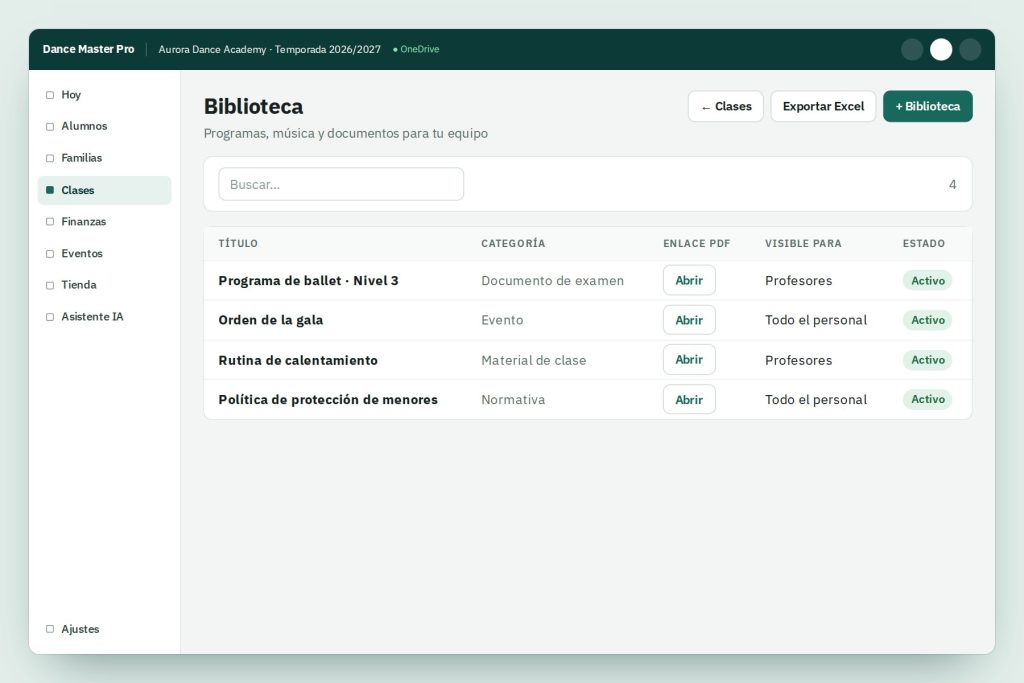
Task: Click Todo el personal in Orden de la gala row
Action: pyautogui.click(x=816, y=320)
